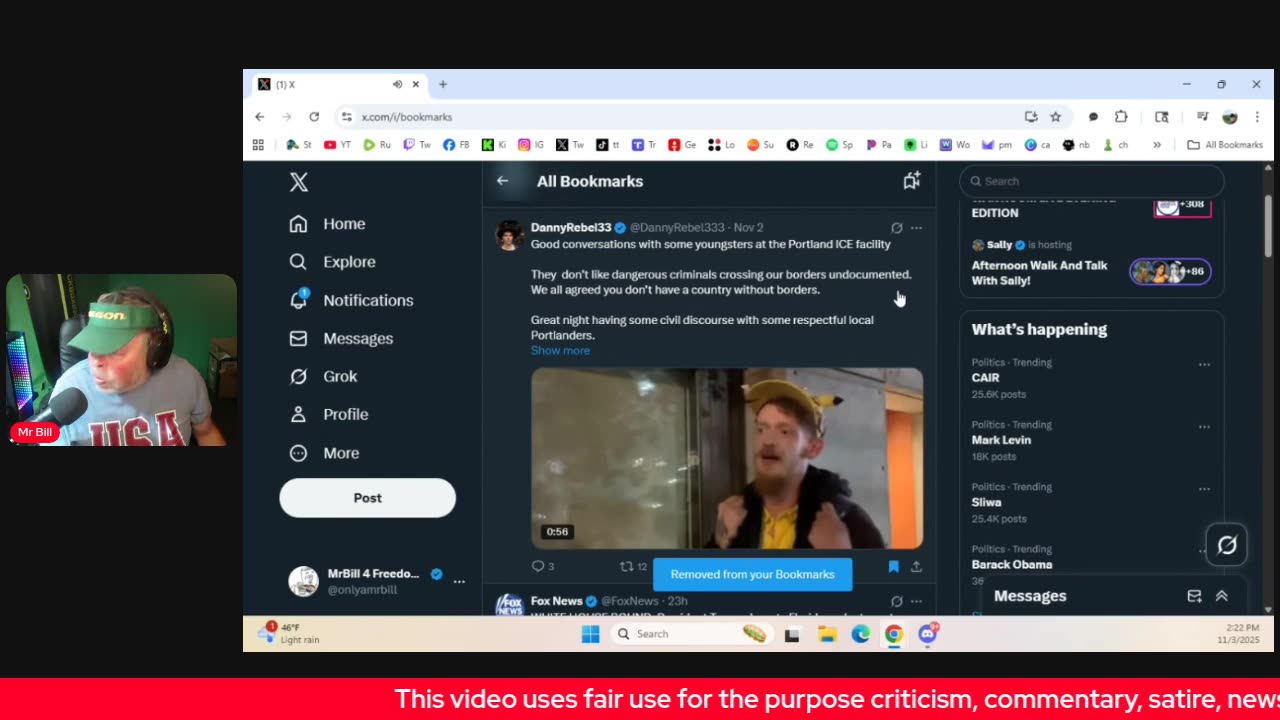Open DannyRebel33's profile avatar
Screen dimensions: 1280x720
pos(510,235)
